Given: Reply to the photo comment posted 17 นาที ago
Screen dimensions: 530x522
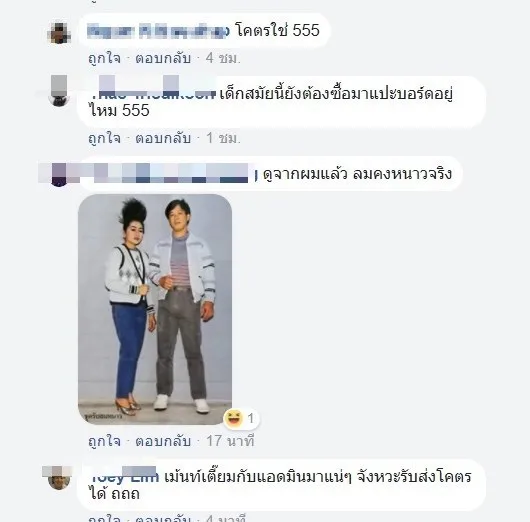Looking at the screenshot, I should click(163, 441).
